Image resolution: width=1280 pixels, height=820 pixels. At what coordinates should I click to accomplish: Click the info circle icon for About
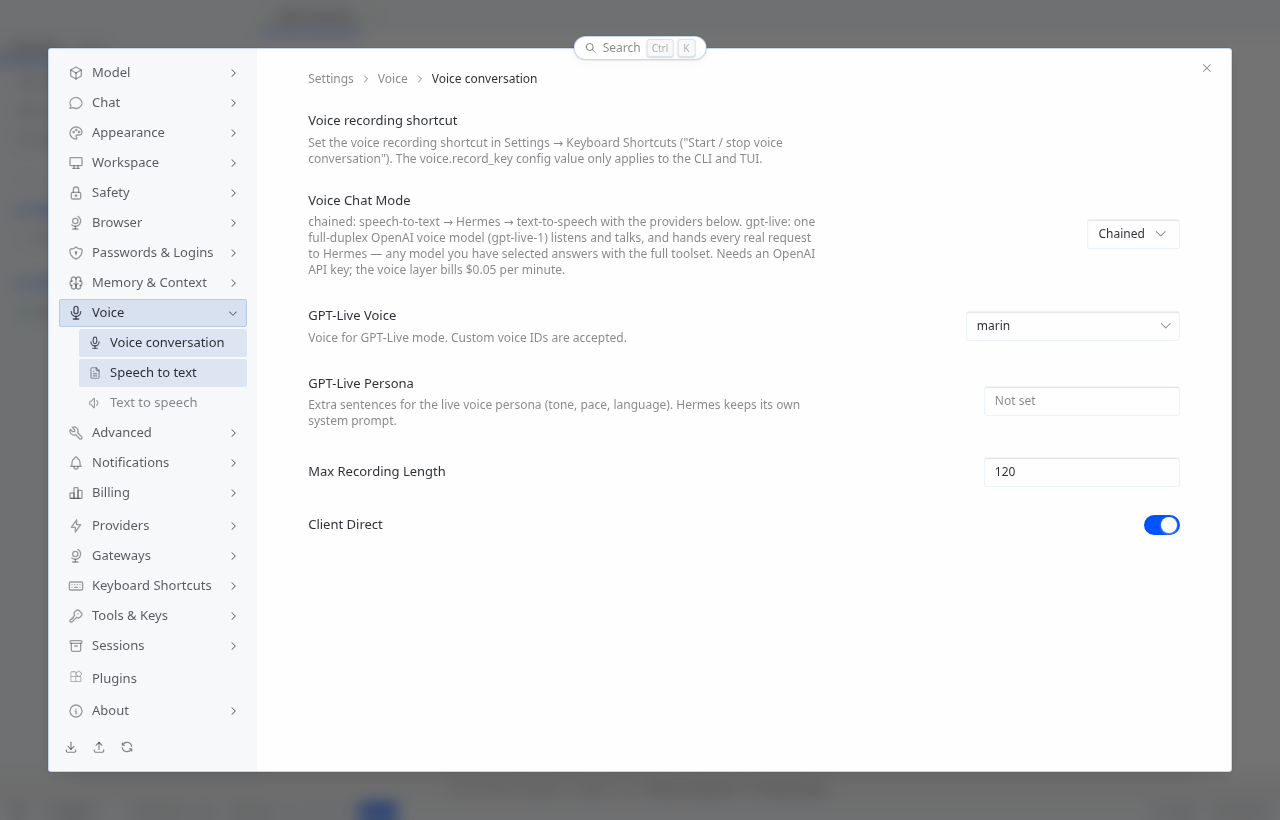tap(76, 711)
